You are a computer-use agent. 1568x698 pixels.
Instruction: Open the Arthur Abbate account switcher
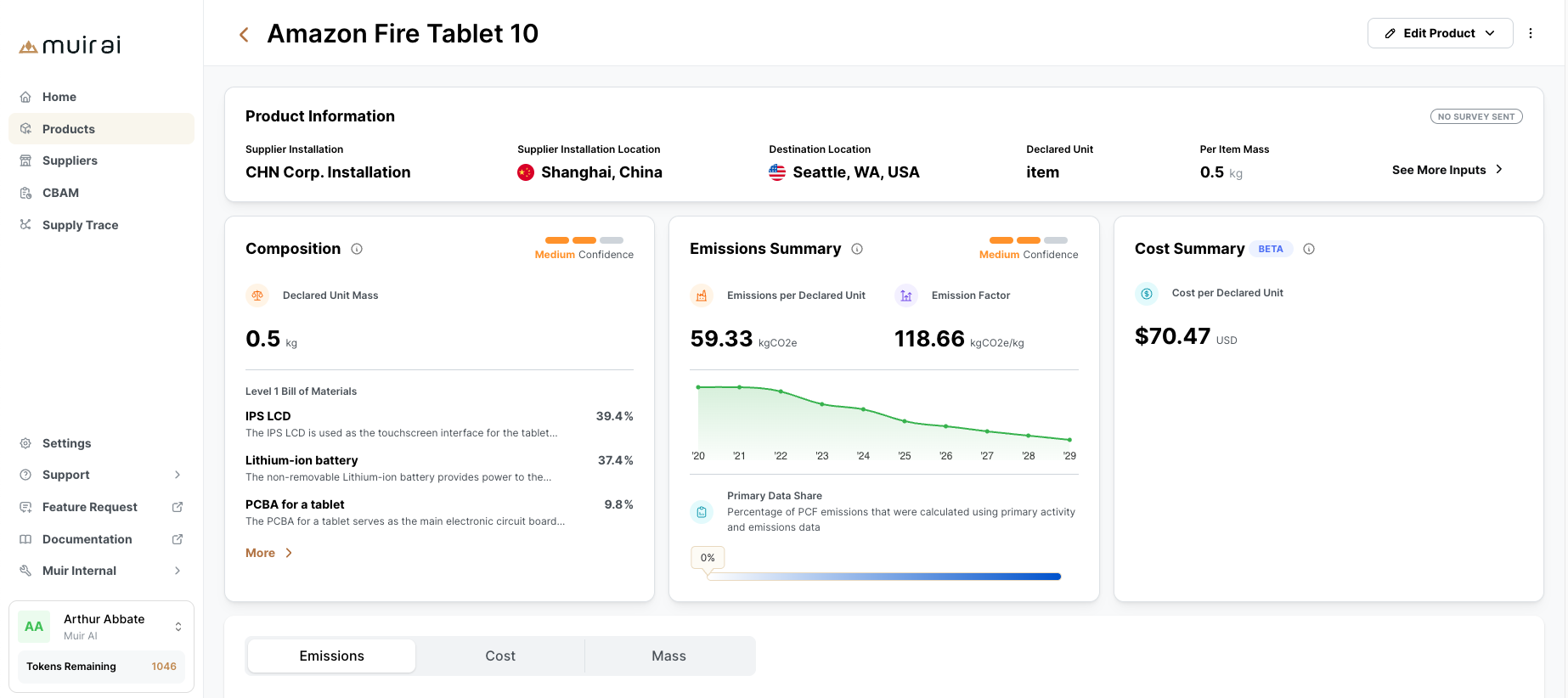[x=178, y=627]
